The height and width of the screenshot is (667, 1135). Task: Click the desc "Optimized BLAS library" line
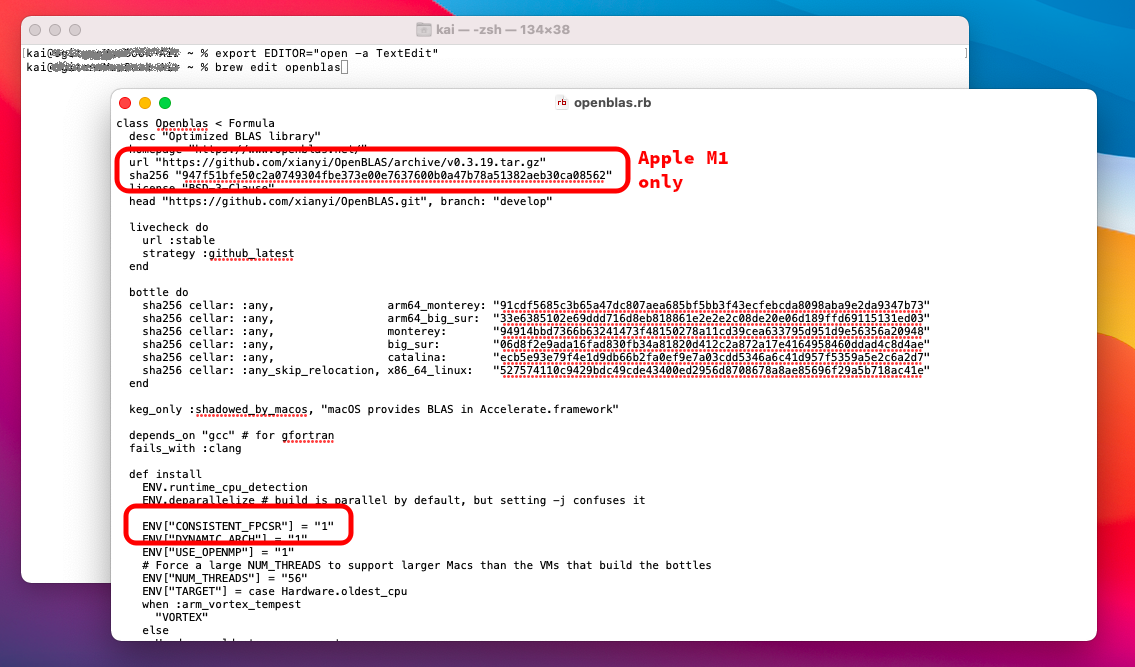click(x=225, y=136)
